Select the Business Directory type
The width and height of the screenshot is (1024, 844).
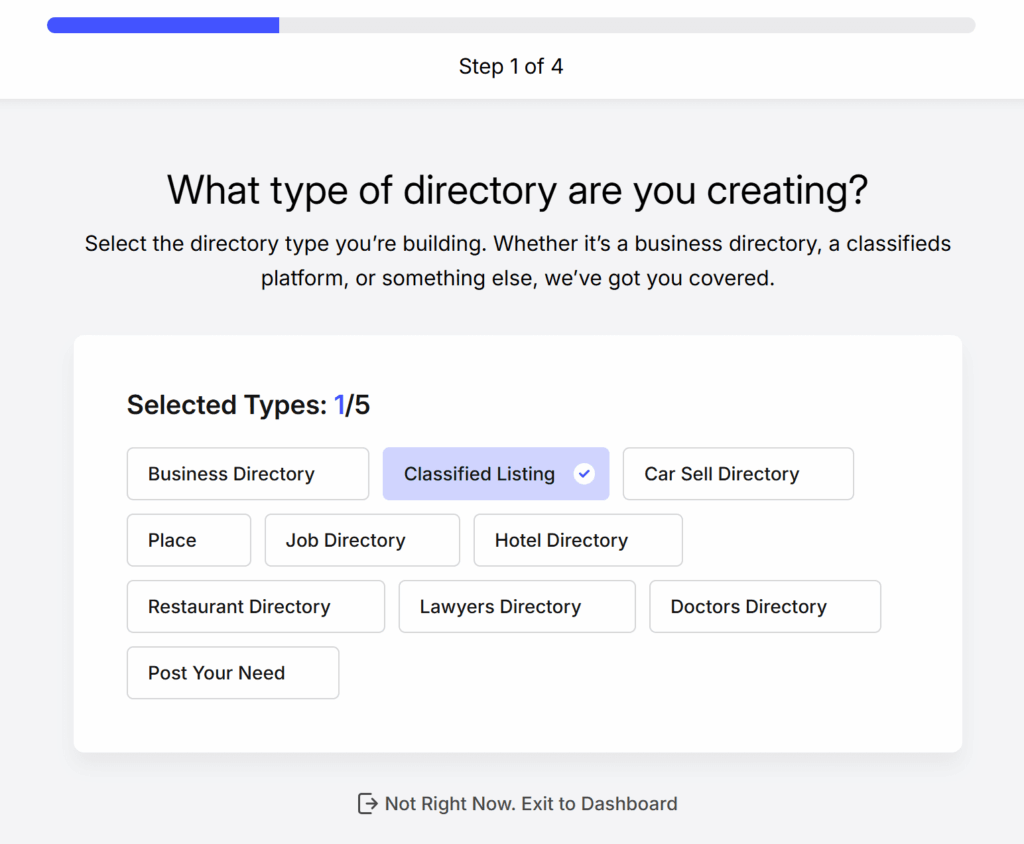coord(247,474)
